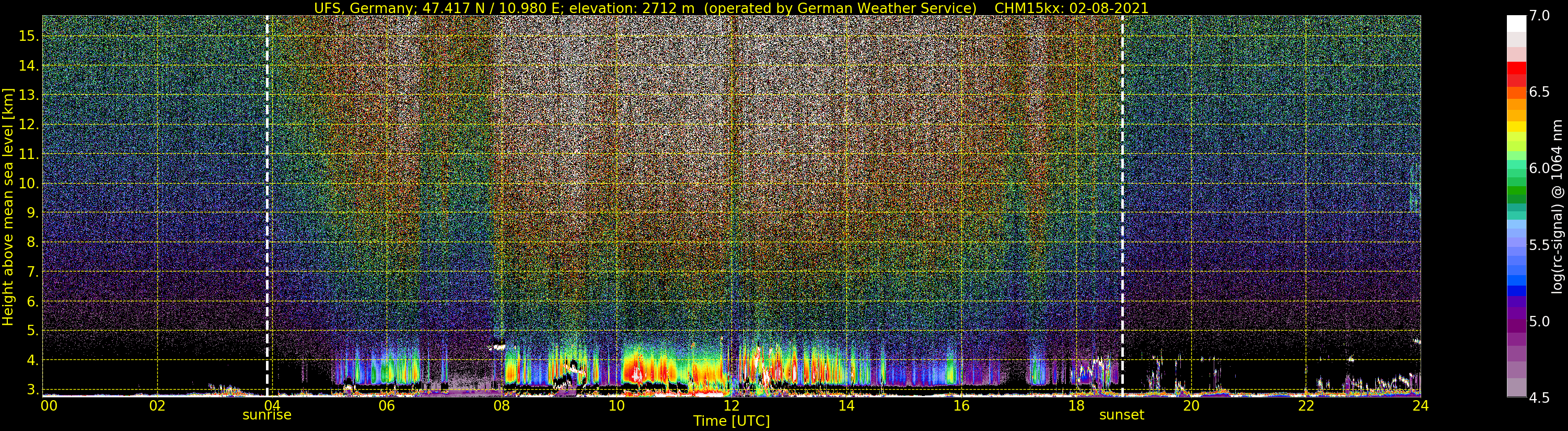Click the '9.' height tick label
Image resolution: width=1568 pixels, height=431 pixels.
32,213
